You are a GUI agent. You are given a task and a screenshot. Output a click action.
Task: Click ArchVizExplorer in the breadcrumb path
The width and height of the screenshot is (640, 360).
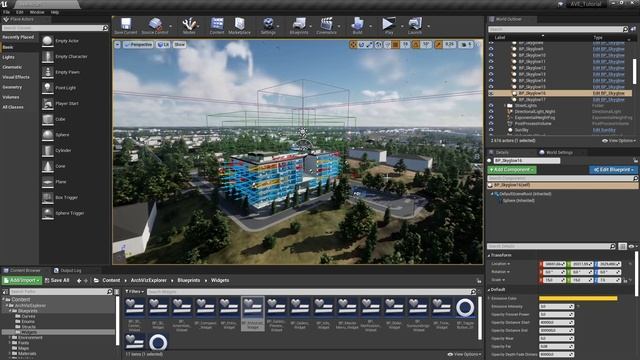coord(149,280)
